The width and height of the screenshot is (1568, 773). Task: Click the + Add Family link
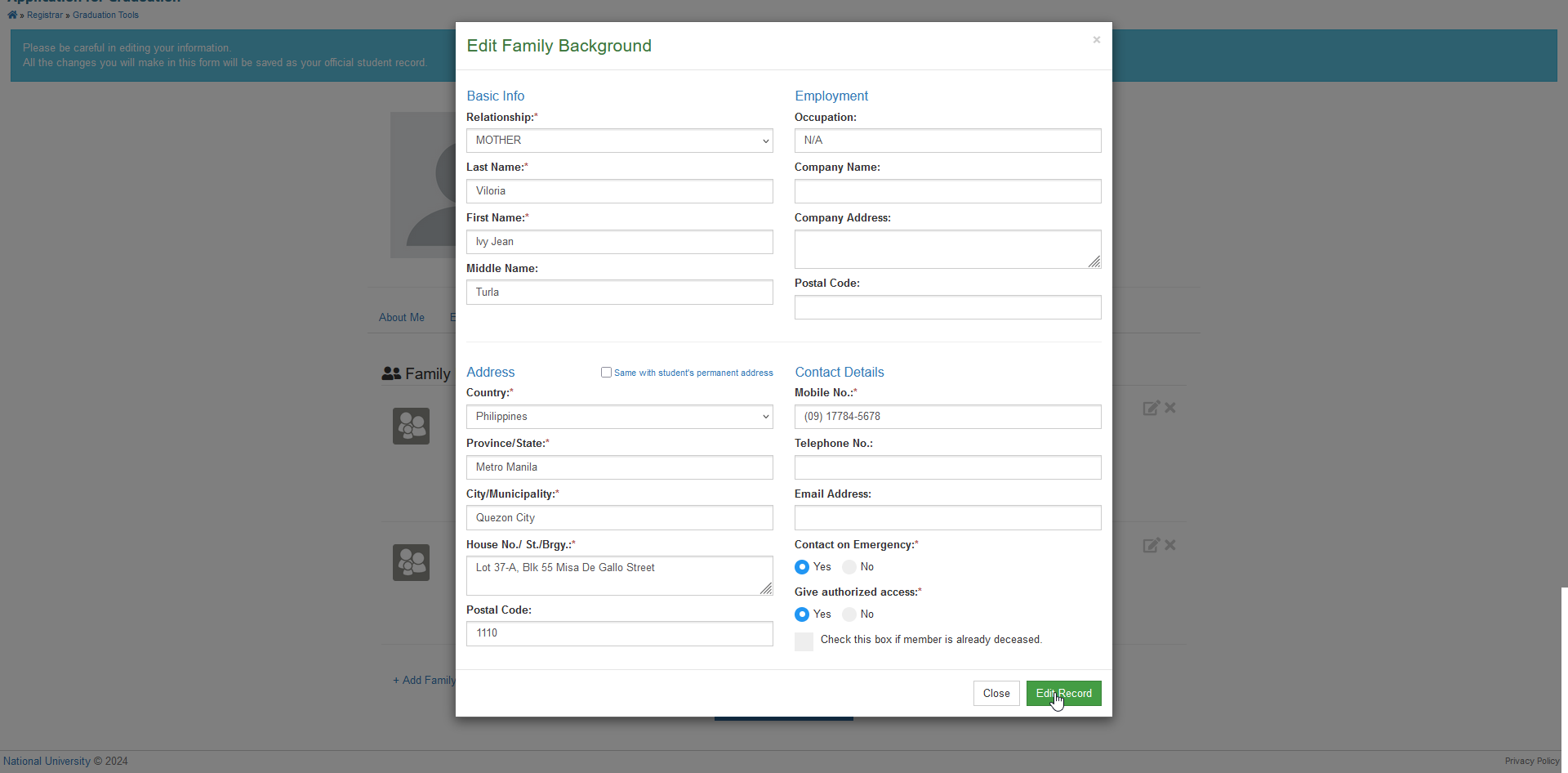(x=425, y=681)
